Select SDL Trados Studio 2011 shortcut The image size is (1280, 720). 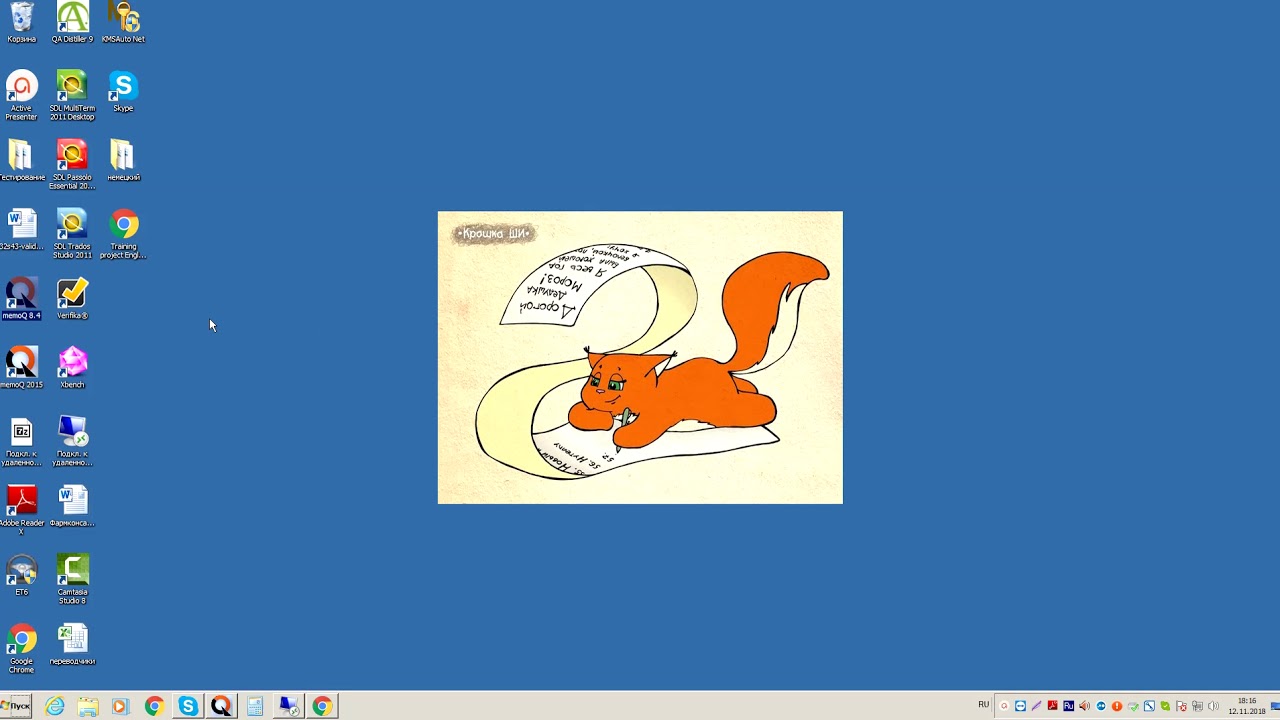[x=72, y=233]
